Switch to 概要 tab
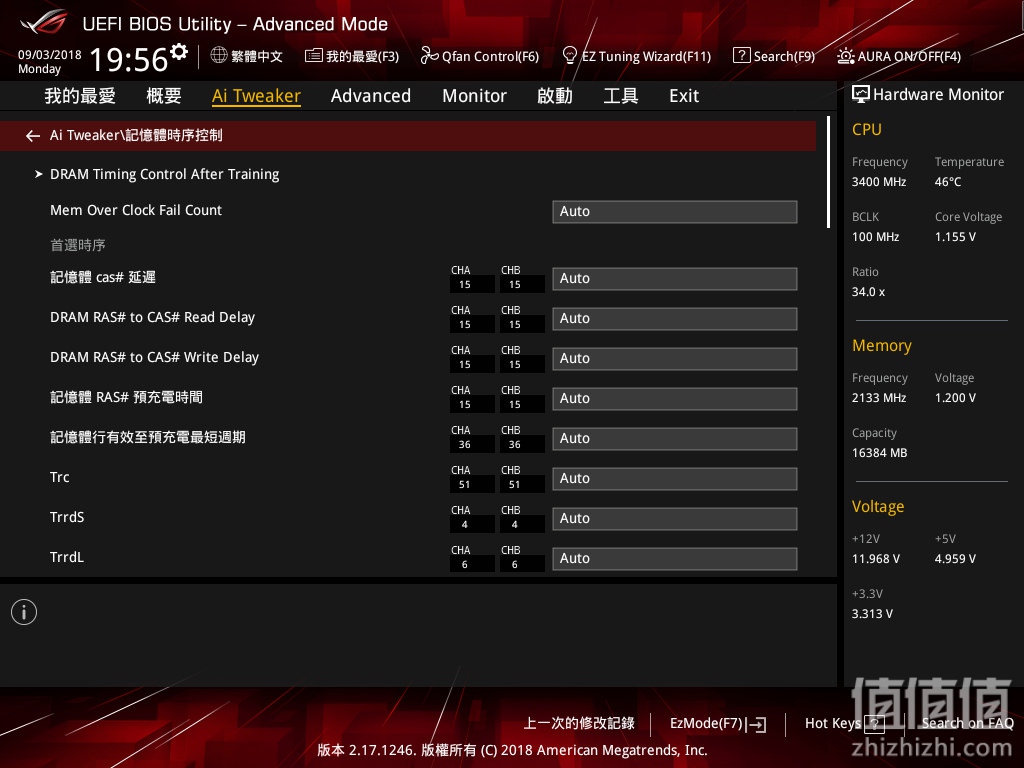 pyautogui.click(x=164, y=96)
